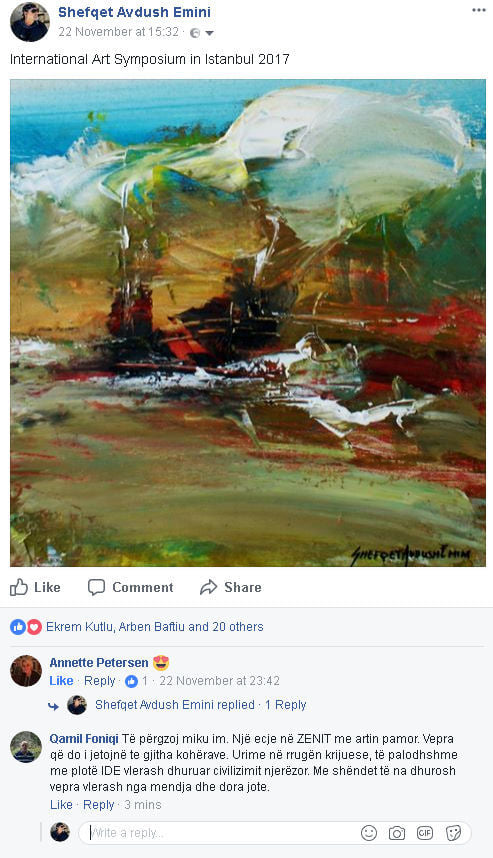Click the Share arrow icon
The image size is (493, 858).
[208, 587]
